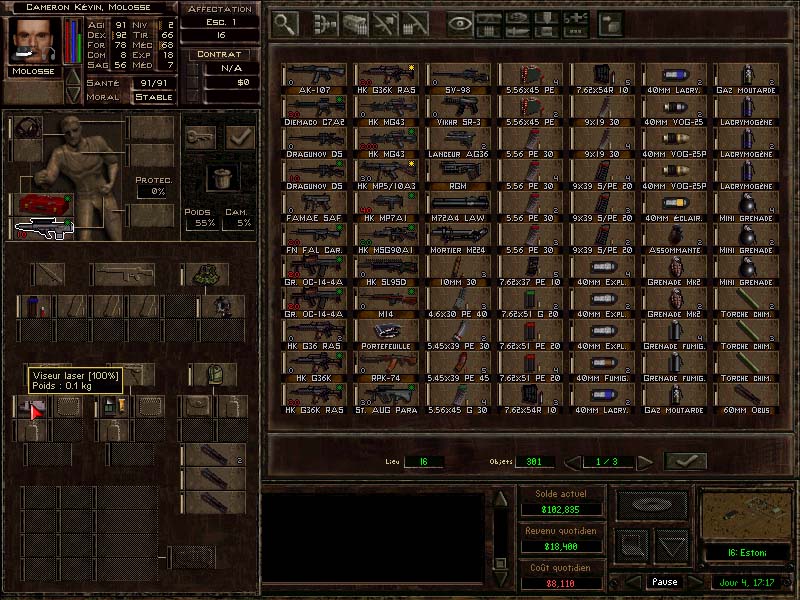Image resolution: width=800 pixels, height=600 pixels.
Task: Click the laser sight in the pocket slot
Action: 31,407
